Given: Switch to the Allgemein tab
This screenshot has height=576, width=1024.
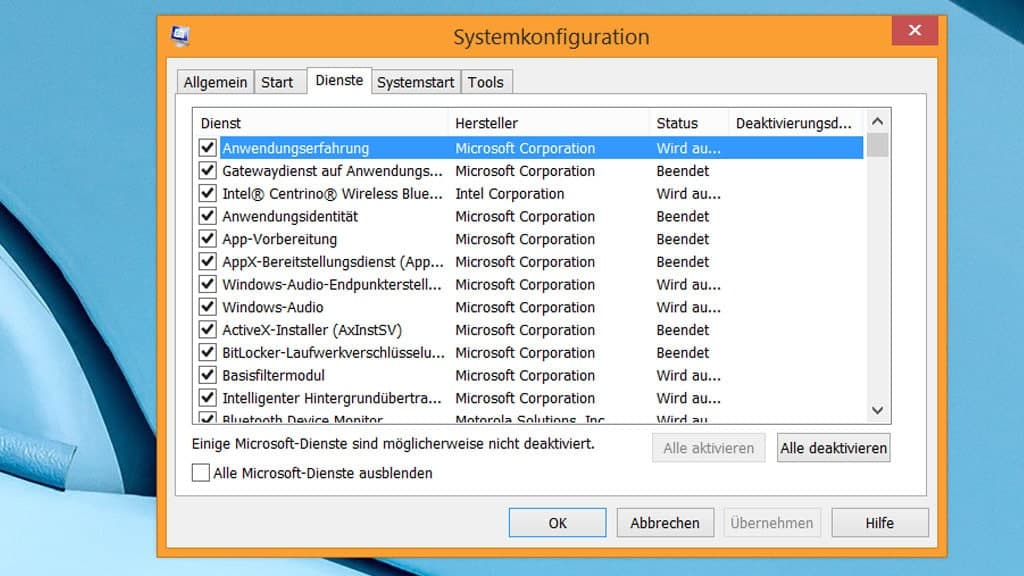Looking at the screenshot, I should coord(215,82).
